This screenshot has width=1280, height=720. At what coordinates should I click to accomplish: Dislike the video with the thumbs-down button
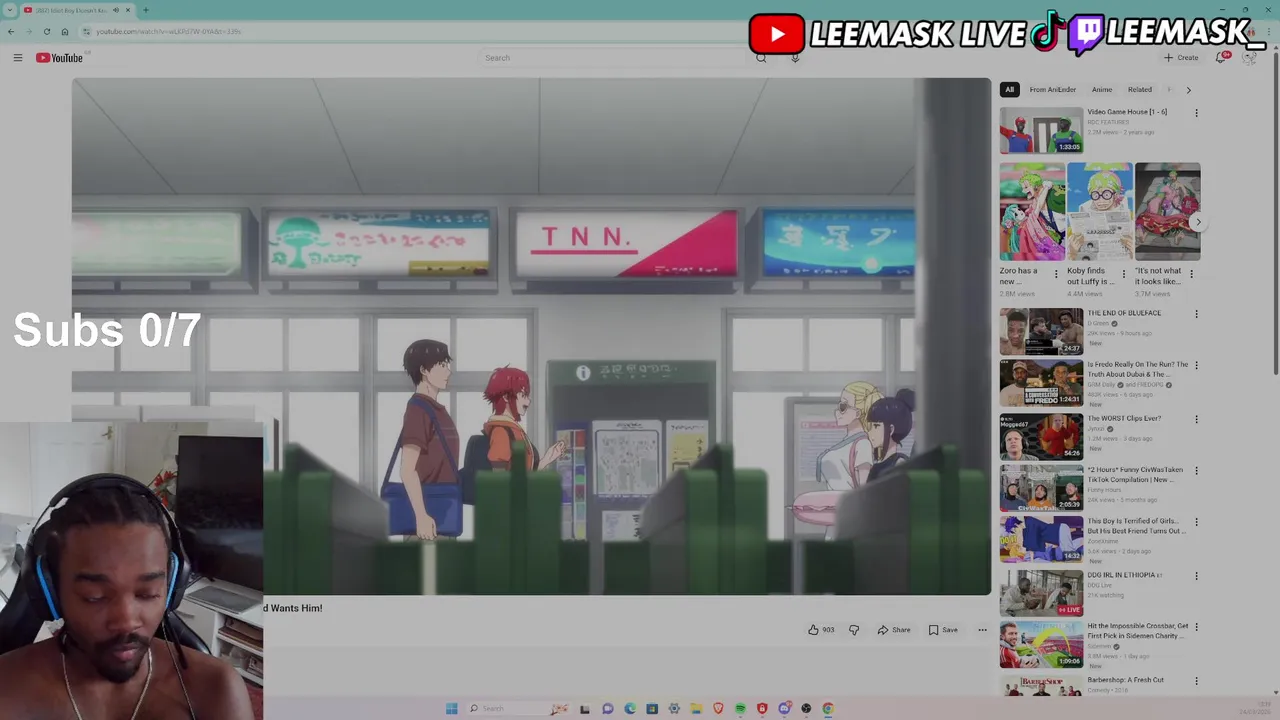click(x=854, y=630)
